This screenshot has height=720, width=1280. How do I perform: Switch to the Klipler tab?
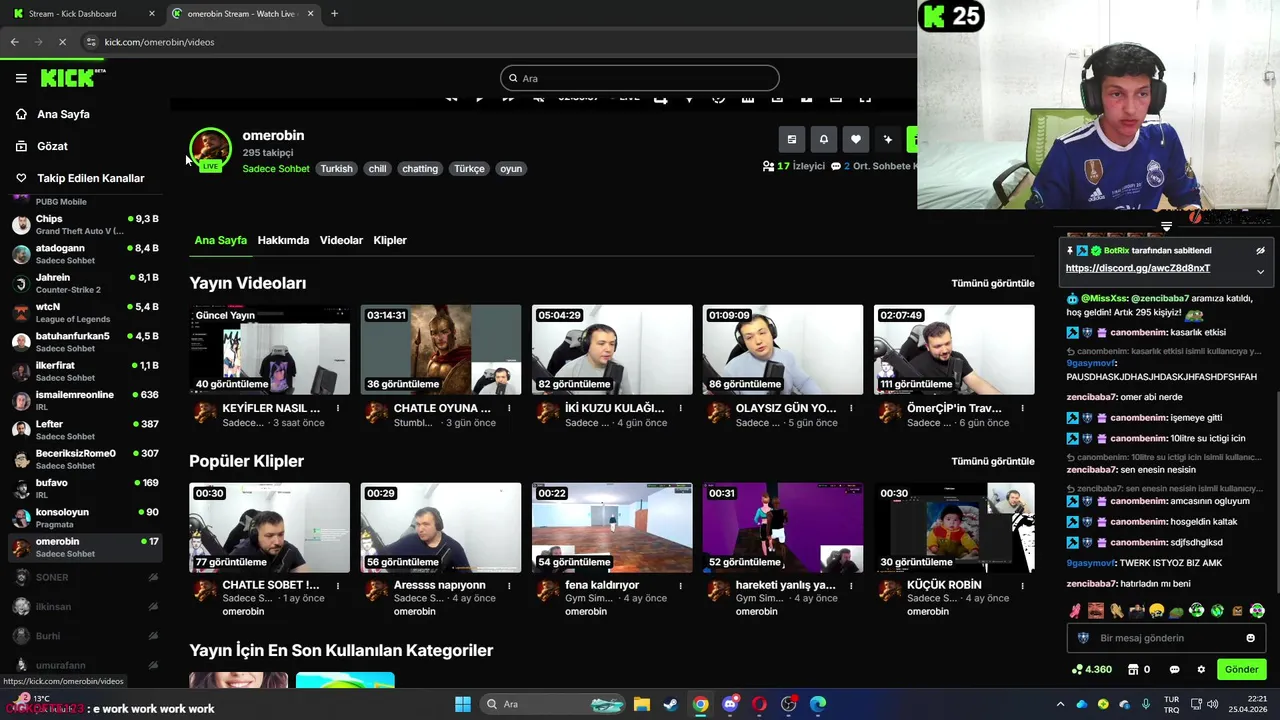coord(390,240)
